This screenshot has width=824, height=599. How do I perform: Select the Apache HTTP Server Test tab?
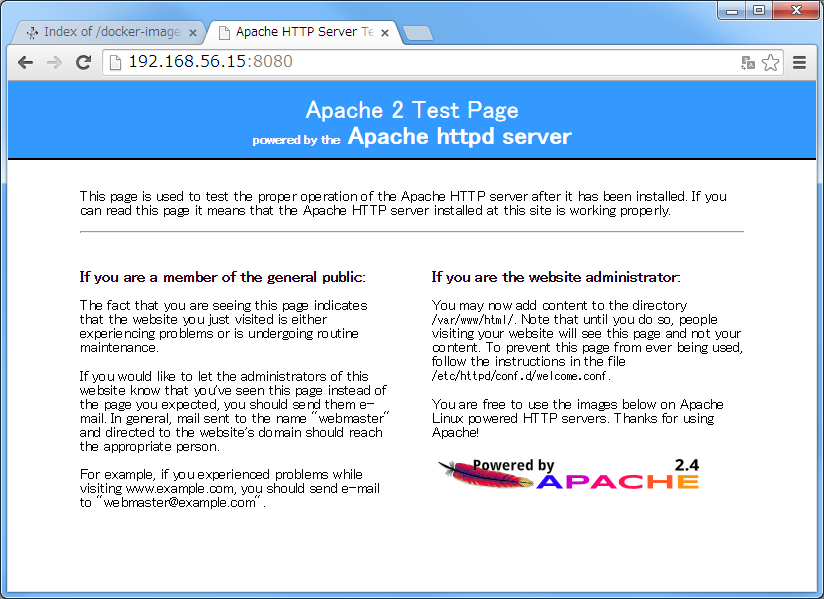[x=303, y=33]
